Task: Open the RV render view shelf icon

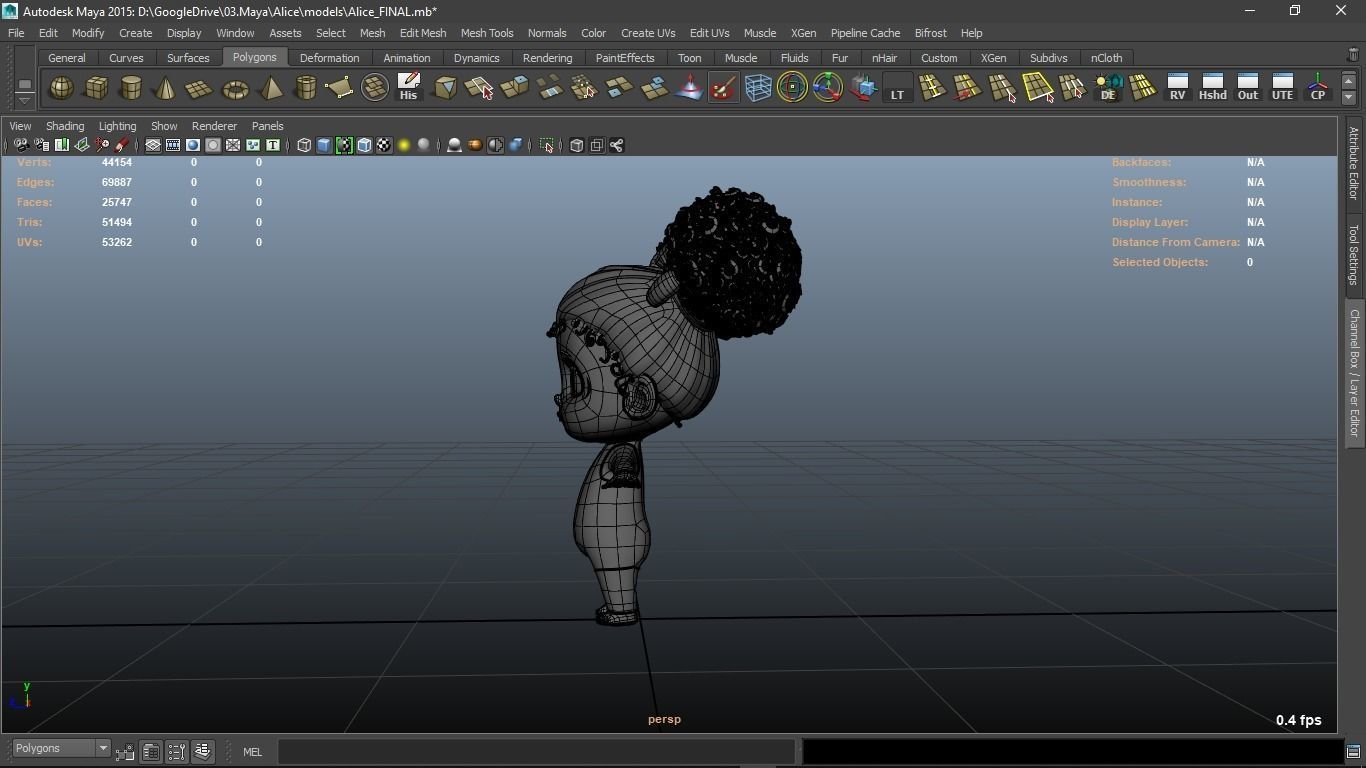Action: [1177, 88]
